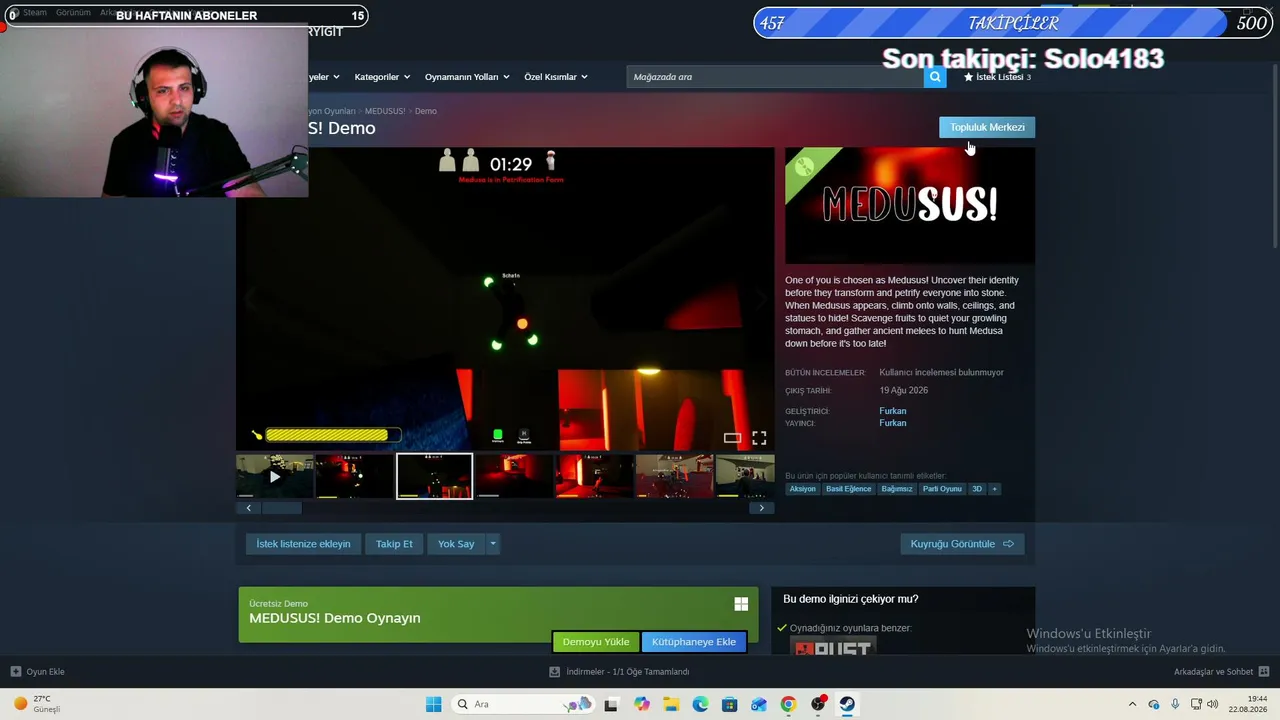Open Arkadaşlar ve Sohbet panel
1280x720 pixels.
point(1221,672)
